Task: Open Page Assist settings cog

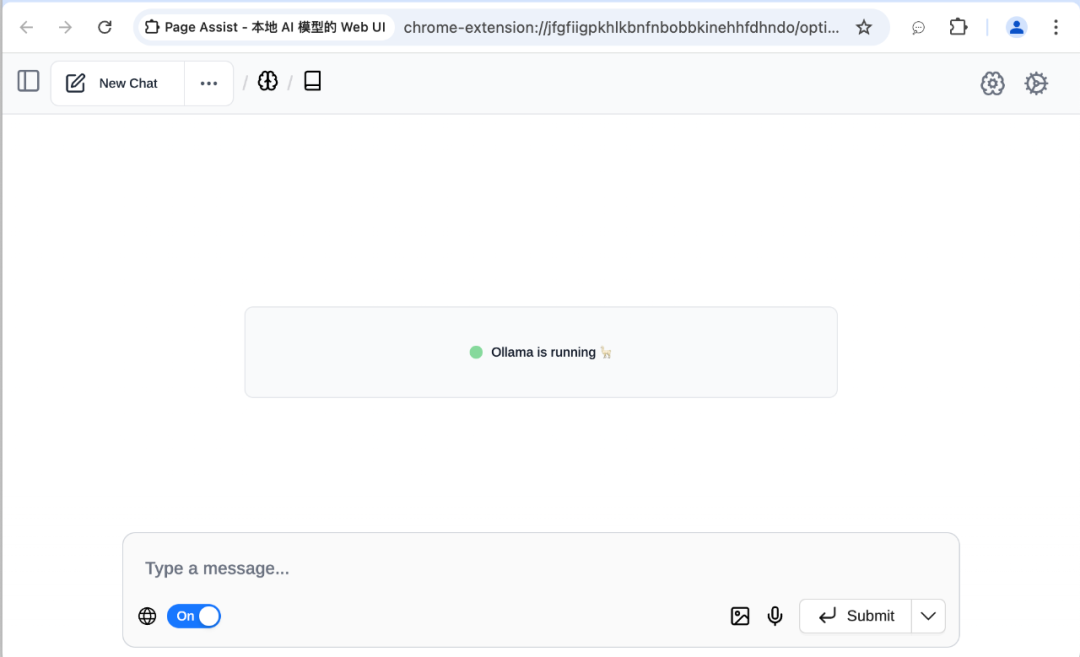Action: click(x=1036, y=83)
